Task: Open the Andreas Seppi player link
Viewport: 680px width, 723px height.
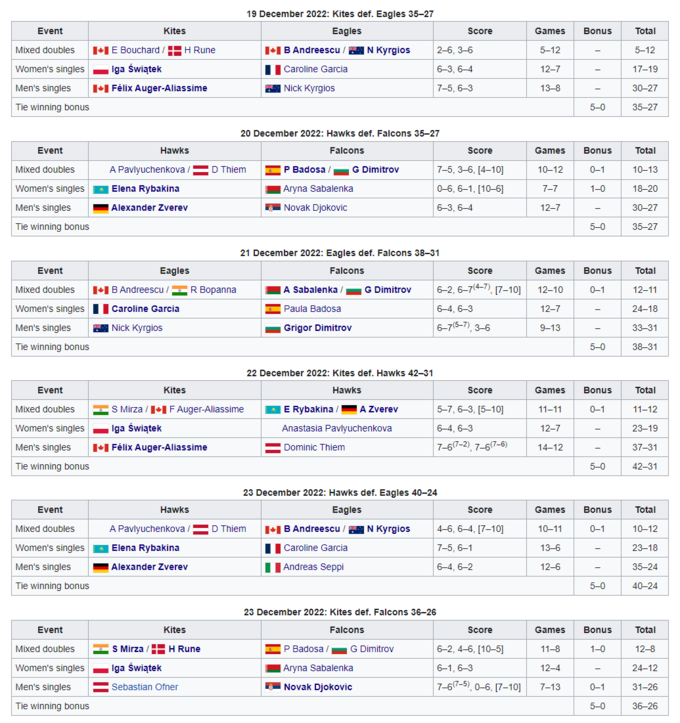Action: [x=314, y=567]
